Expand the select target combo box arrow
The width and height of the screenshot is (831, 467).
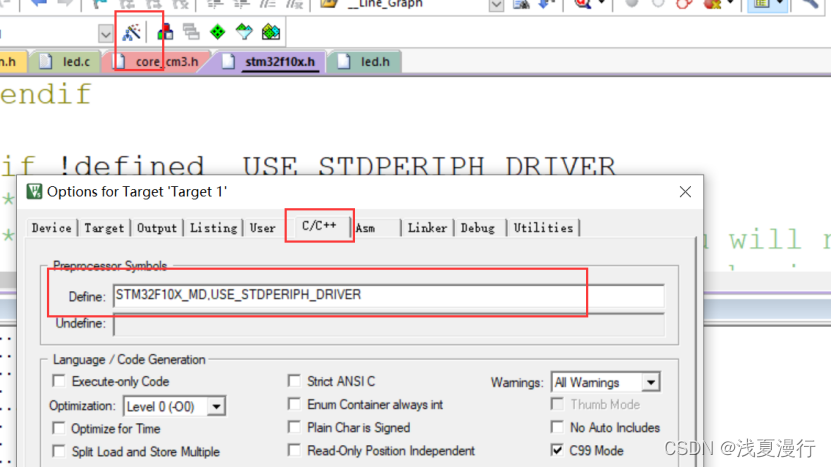tap(105, 34)
